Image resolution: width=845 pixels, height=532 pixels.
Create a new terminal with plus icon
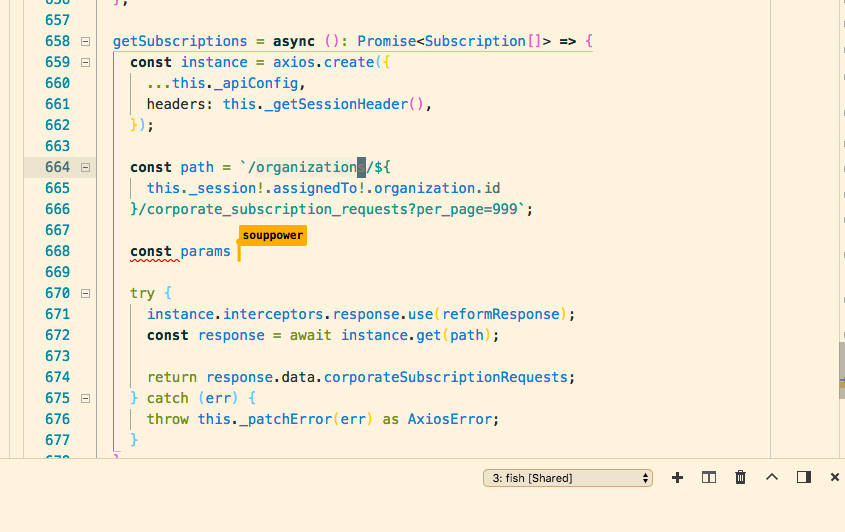point(677,478)
